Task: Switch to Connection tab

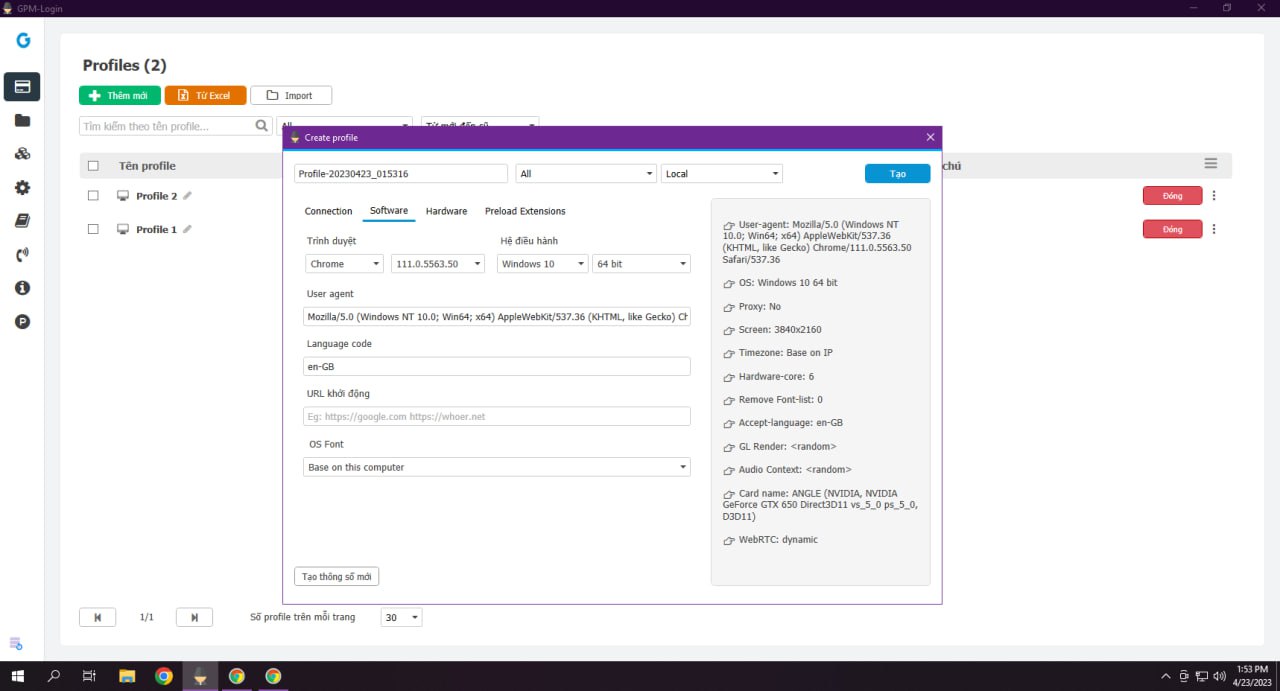Action: click(x=328, y=211)
